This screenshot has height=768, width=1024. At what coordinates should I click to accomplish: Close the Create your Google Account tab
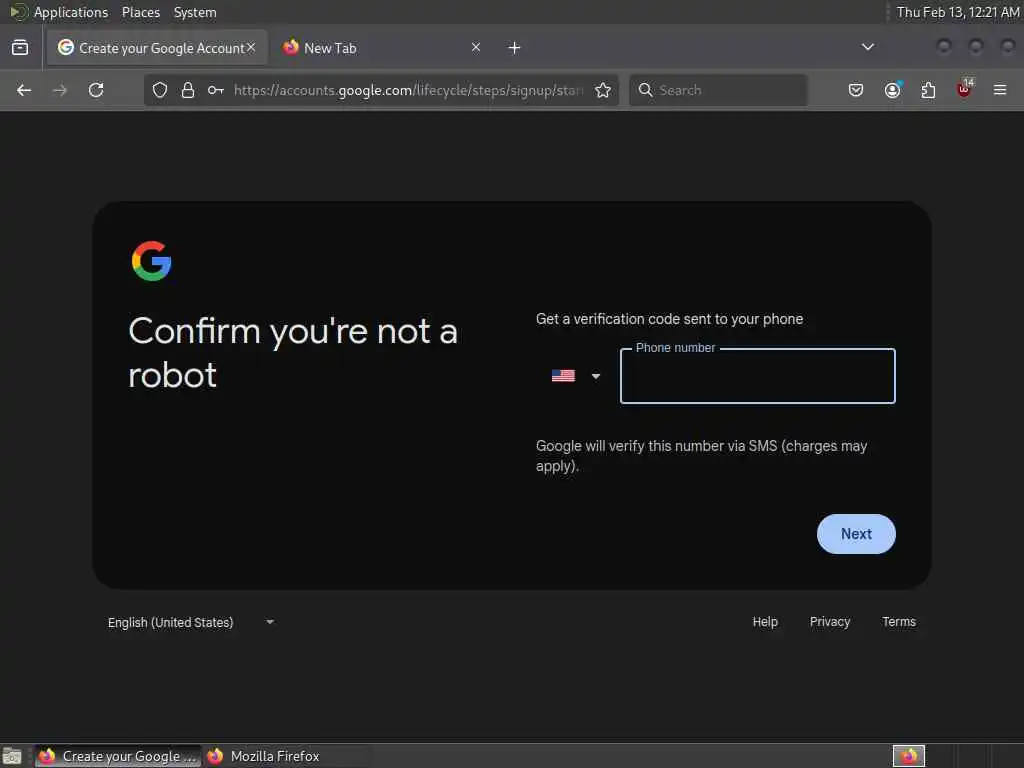[251, 47]
